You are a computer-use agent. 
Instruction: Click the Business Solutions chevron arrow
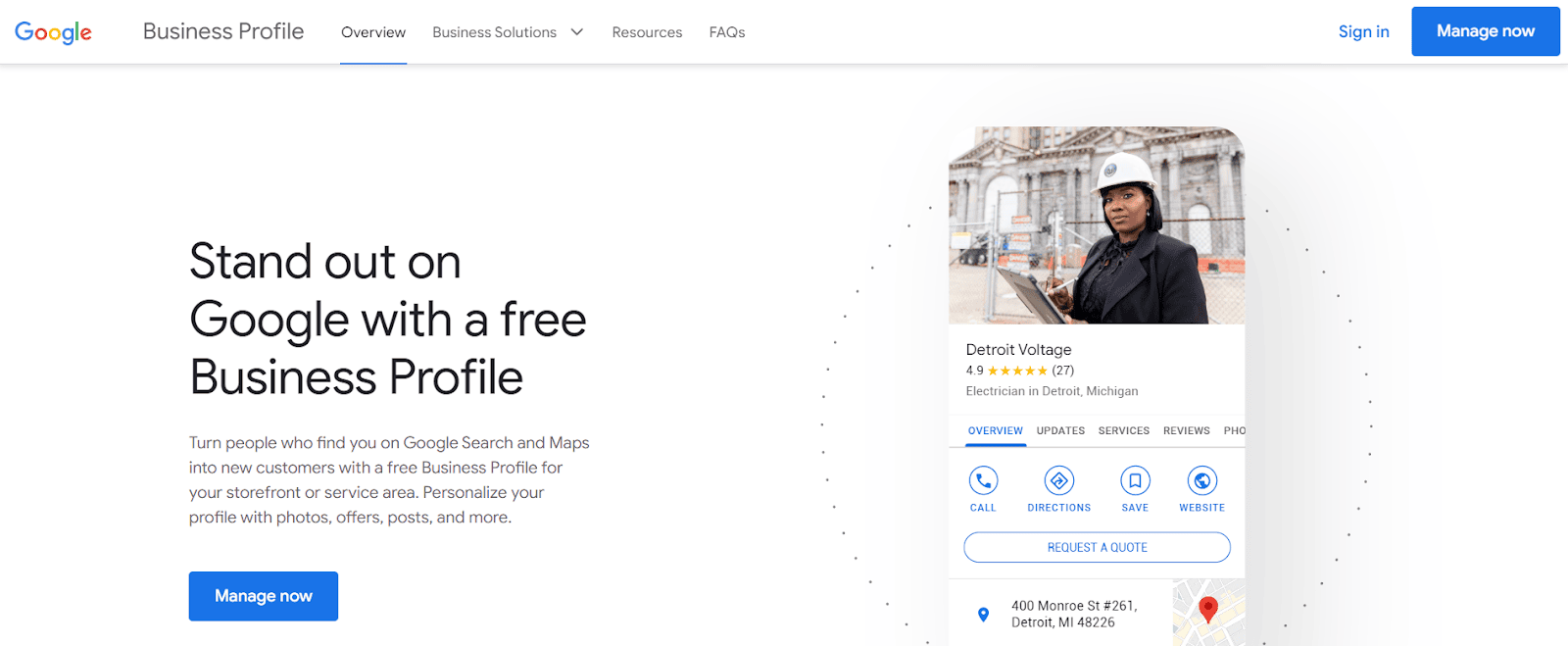click(577, 32)
